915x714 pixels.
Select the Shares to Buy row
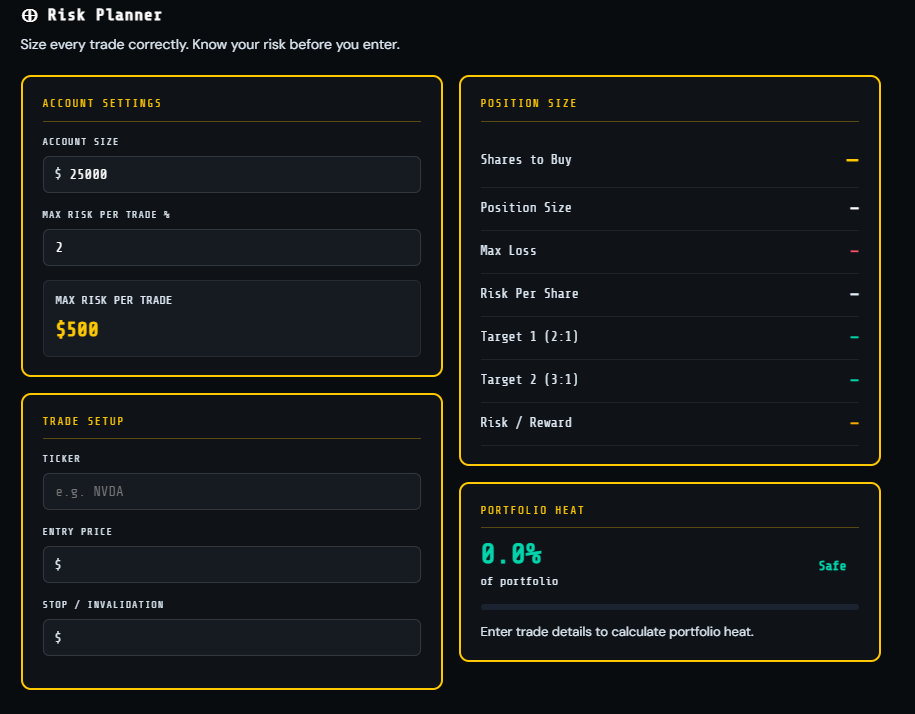pos(669,160)
